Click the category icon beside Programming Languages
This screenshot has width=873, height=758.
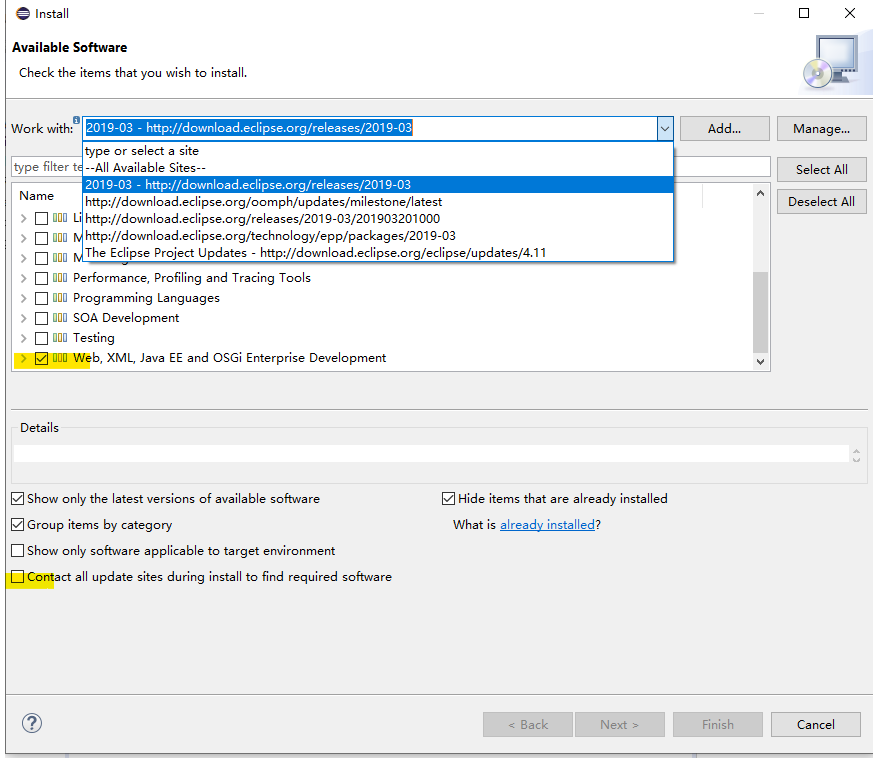tap(60, 297)
